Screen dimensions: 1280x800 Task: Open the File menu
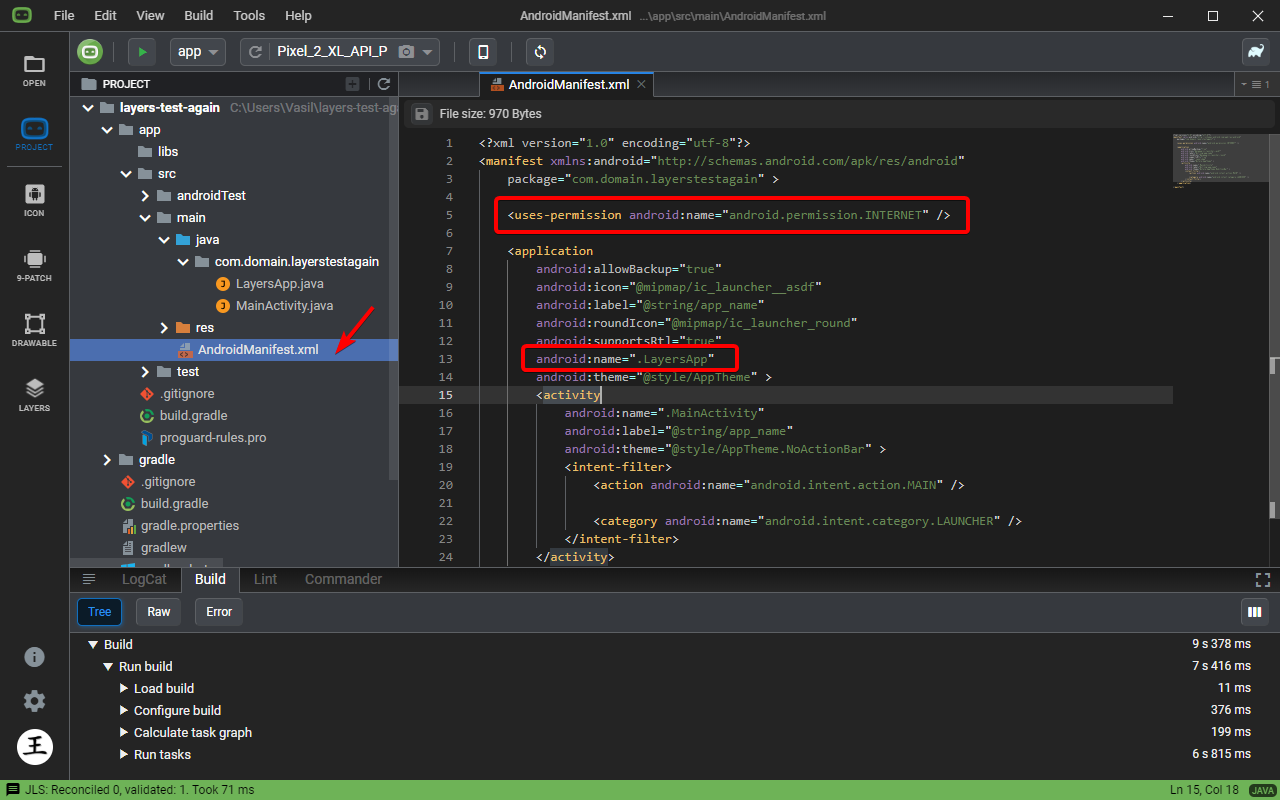(64, 16)
